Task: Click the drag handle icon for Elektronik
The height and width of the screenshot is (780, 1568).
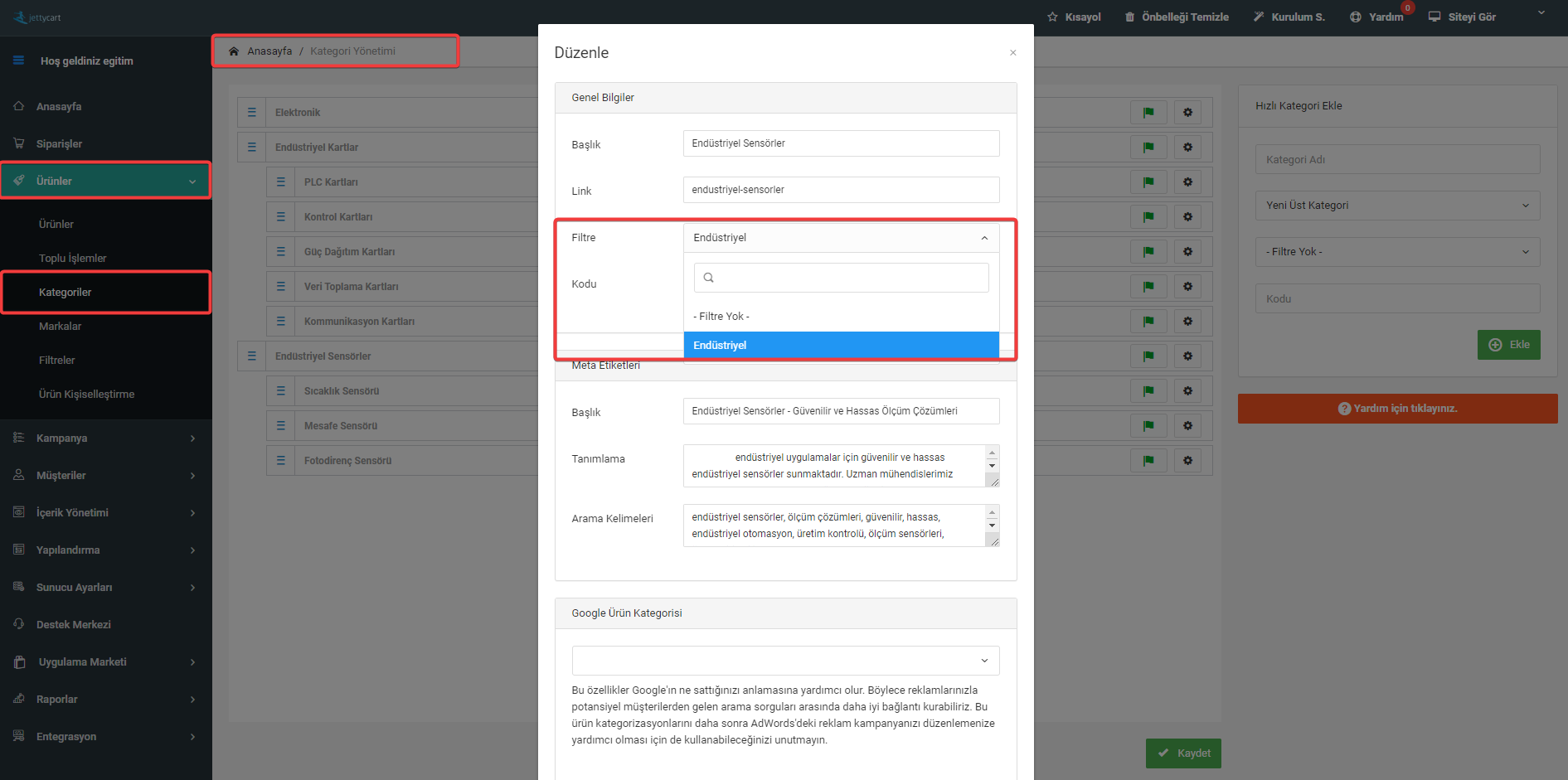Action: point(252,113)
